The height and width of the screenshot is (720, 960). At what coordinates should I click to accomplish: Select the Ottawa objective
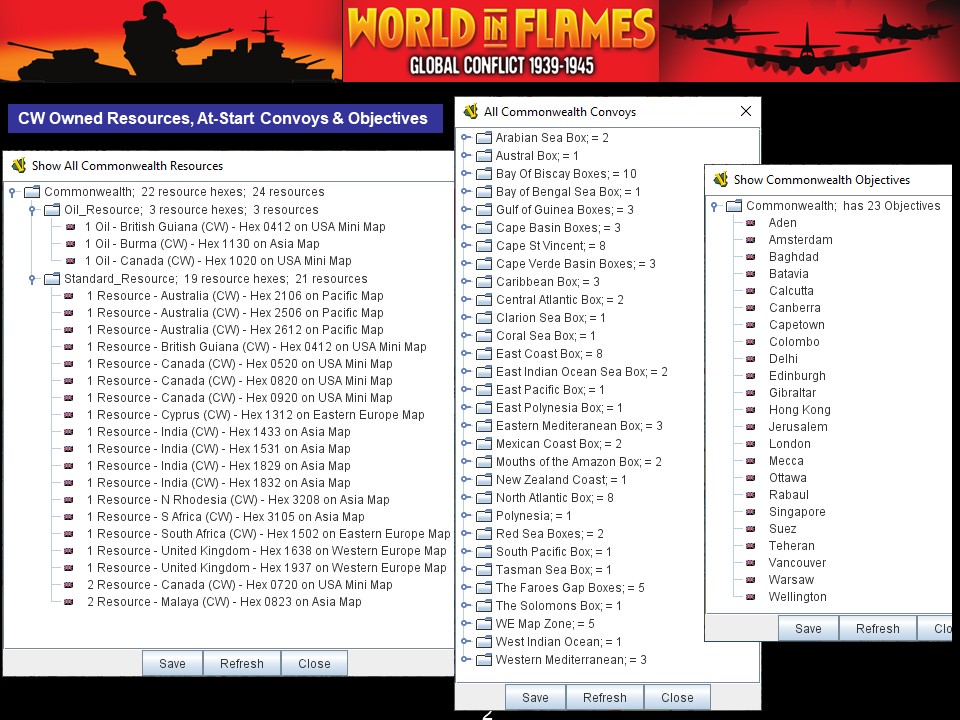click(787, 478)
